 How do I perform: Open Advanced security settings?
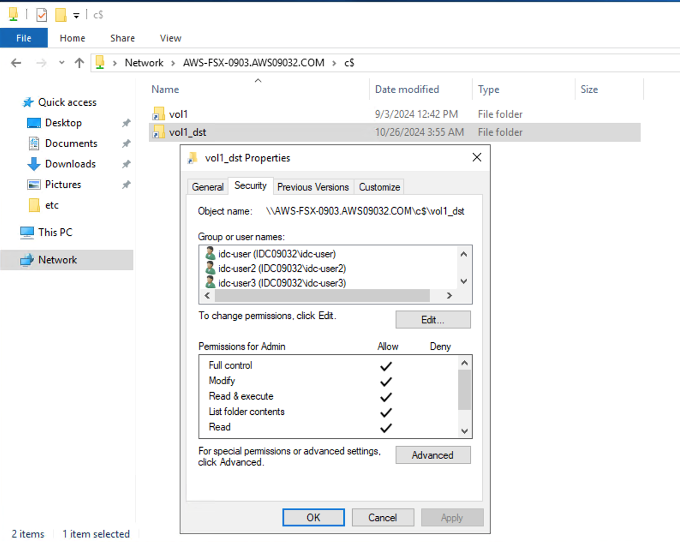point(433,455)
